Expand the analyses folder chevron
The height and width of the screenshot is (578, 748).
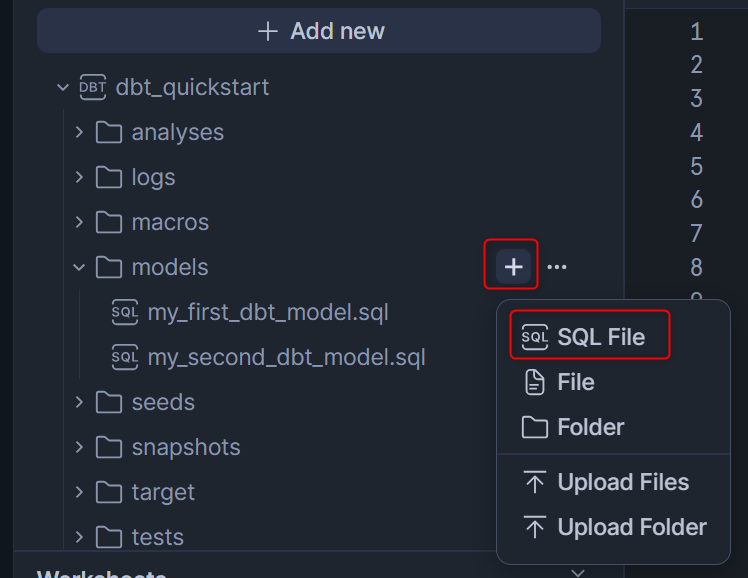(79, 132)
